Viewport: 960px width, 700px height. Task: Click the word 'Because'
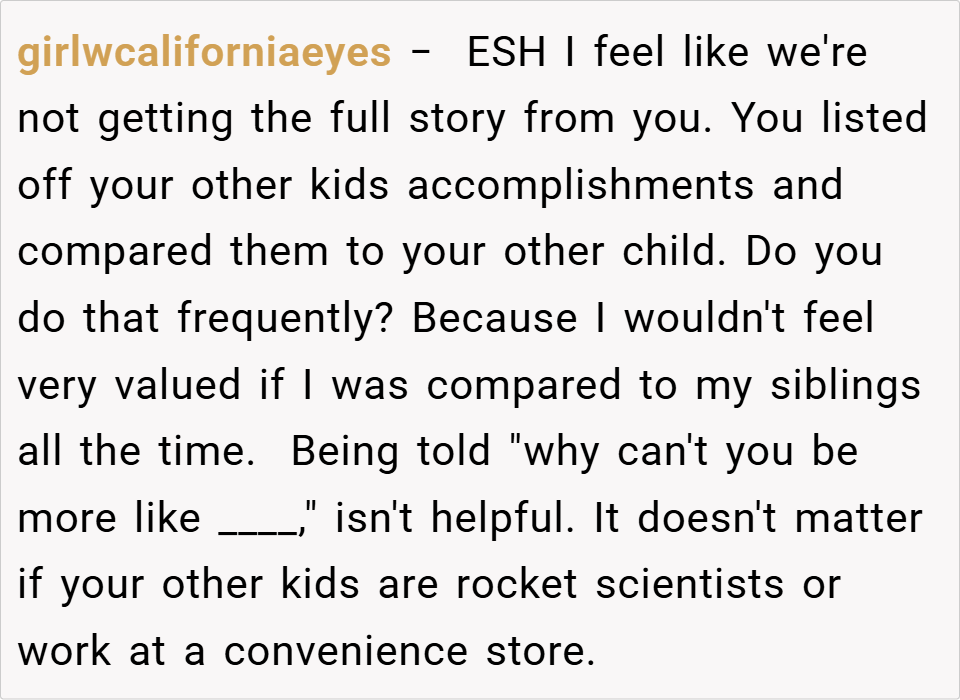(x=494, y=319)
